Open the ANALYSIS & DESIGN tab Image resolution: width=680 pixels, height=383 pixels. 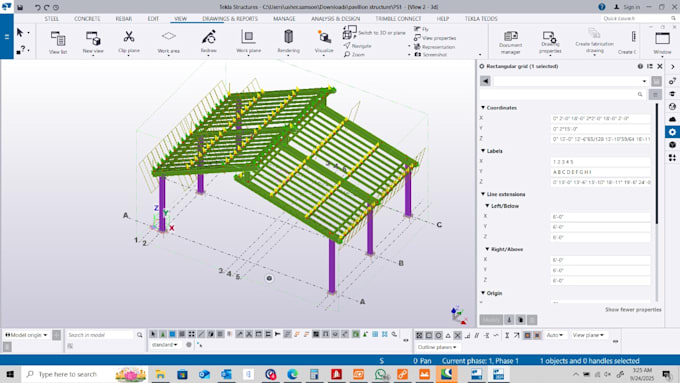coord(335,19)
